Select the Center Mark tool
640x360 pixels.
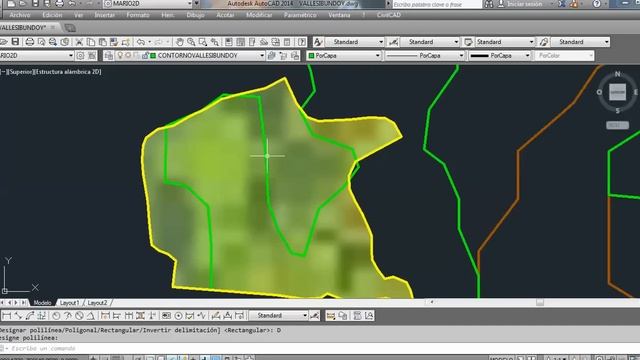178,316
